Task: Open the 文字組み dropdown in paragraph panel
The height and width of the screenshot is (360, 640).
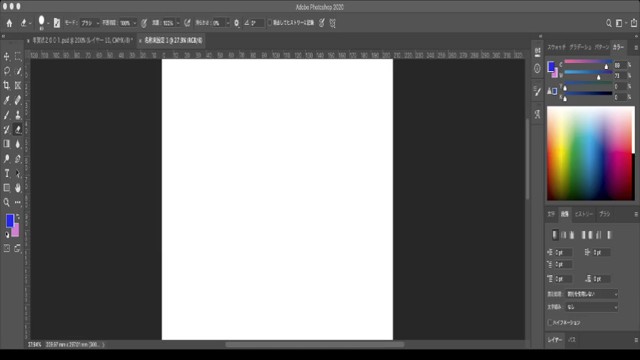Action: 591,307
